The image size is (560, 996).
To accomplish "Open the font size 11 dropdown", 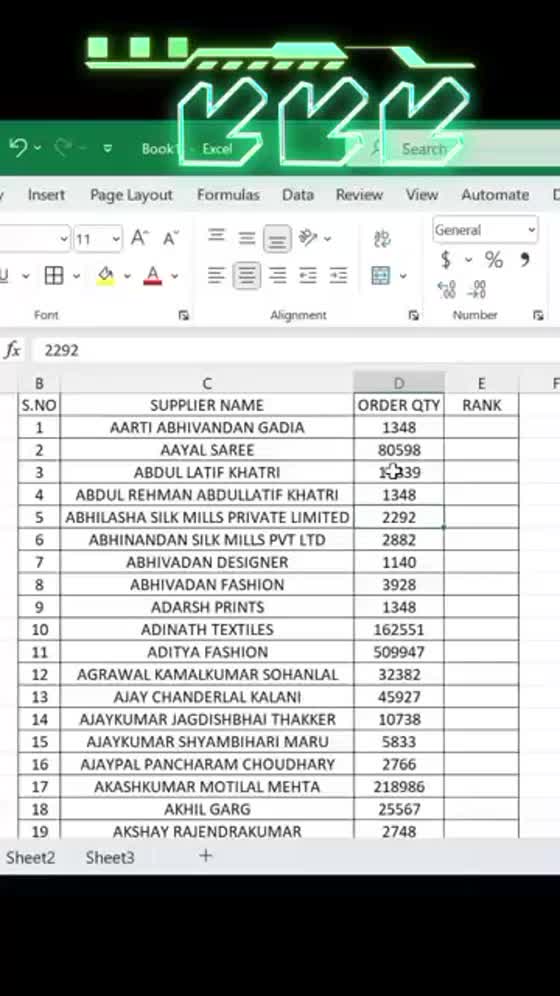I will 98,239.
